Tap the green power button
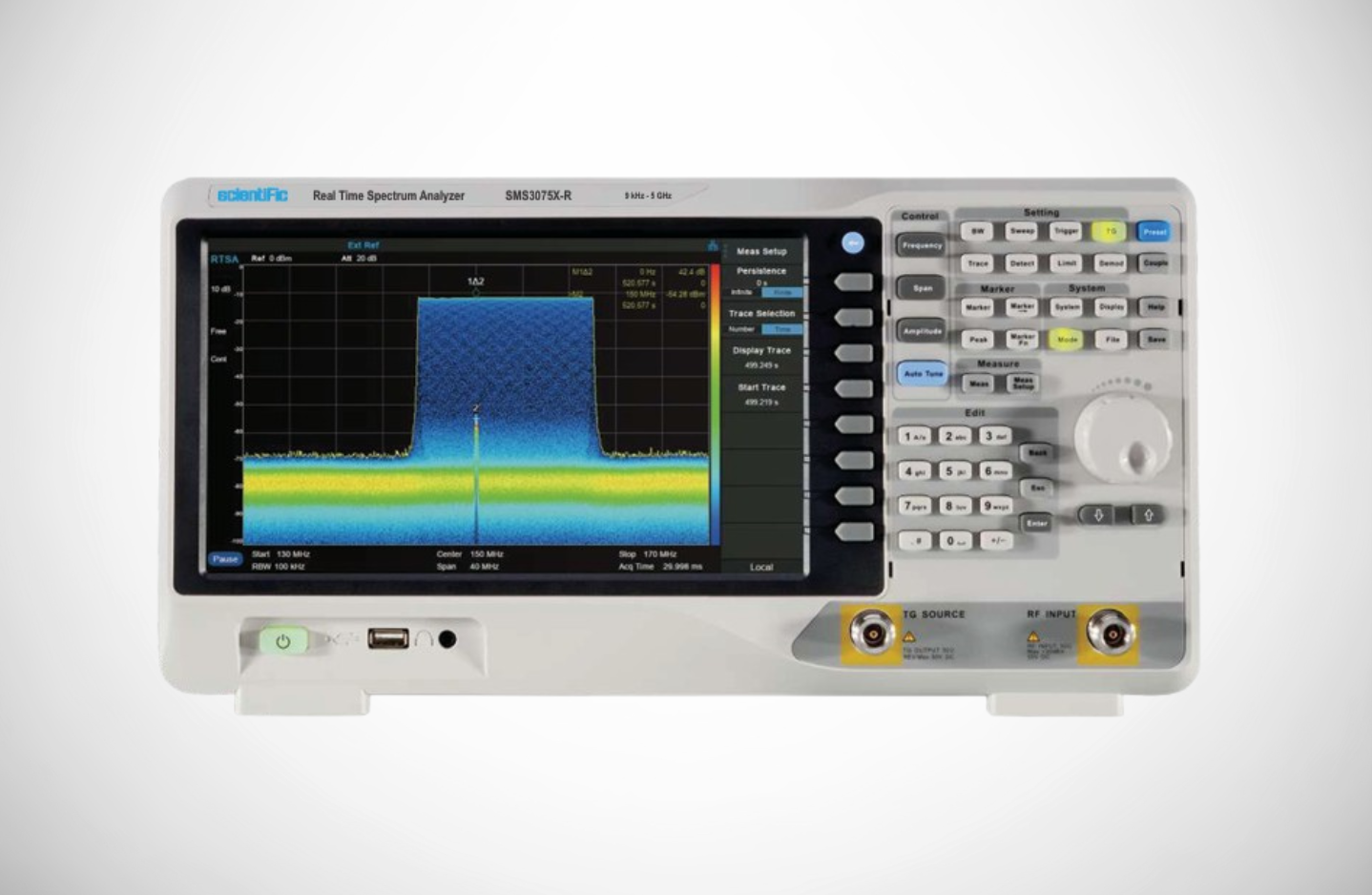The height and width of the screenshot is (895, 1372). pos(282,640)
